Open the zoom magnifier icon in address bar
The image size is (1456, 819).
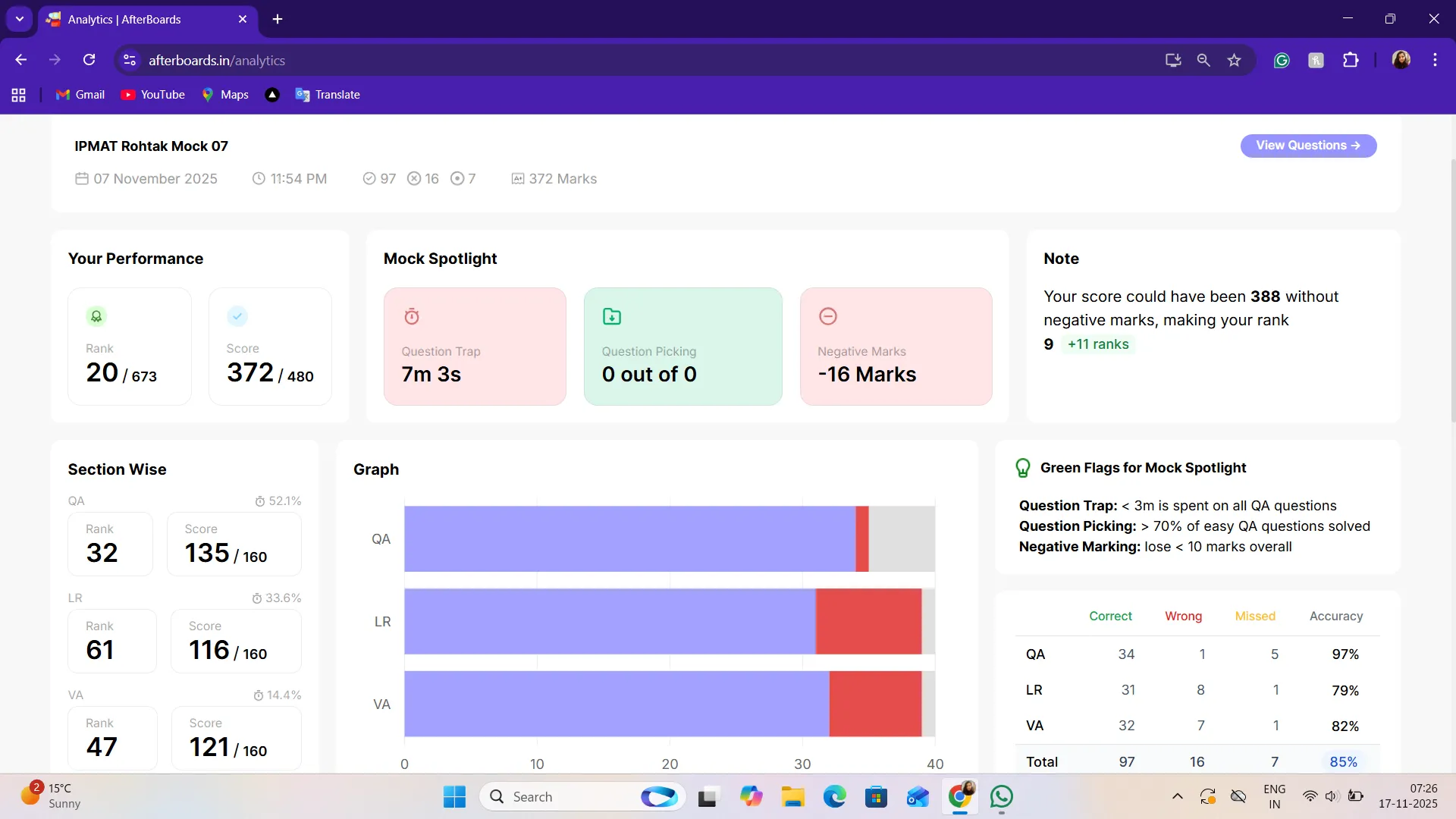click(1203, 60)
